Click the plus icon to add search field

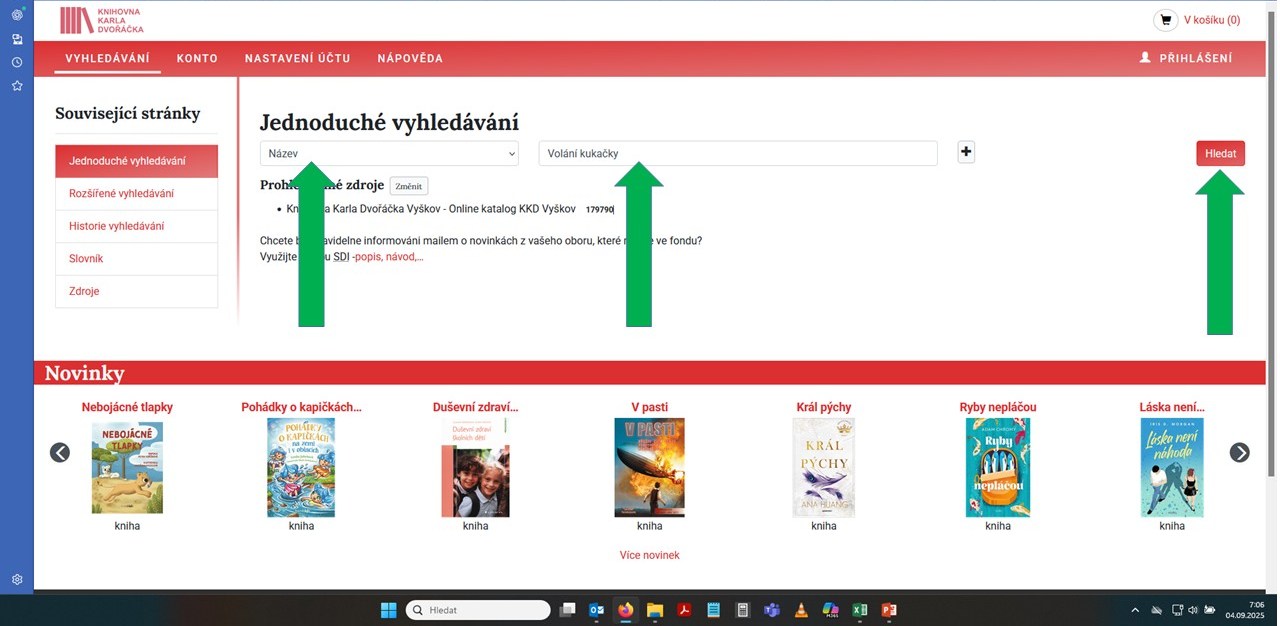pos(966,152)
